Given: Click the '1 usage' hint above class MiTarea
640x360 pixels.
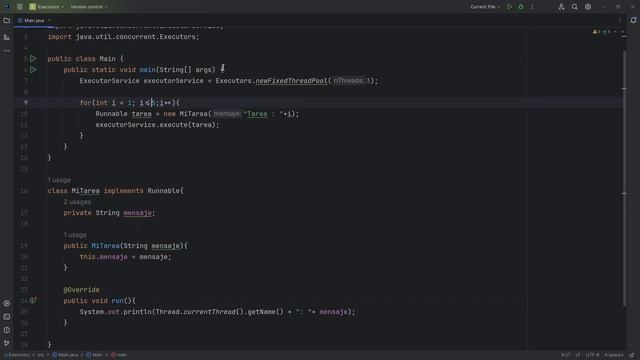Looking at the screenshot, I should click(x=59, y=180).
